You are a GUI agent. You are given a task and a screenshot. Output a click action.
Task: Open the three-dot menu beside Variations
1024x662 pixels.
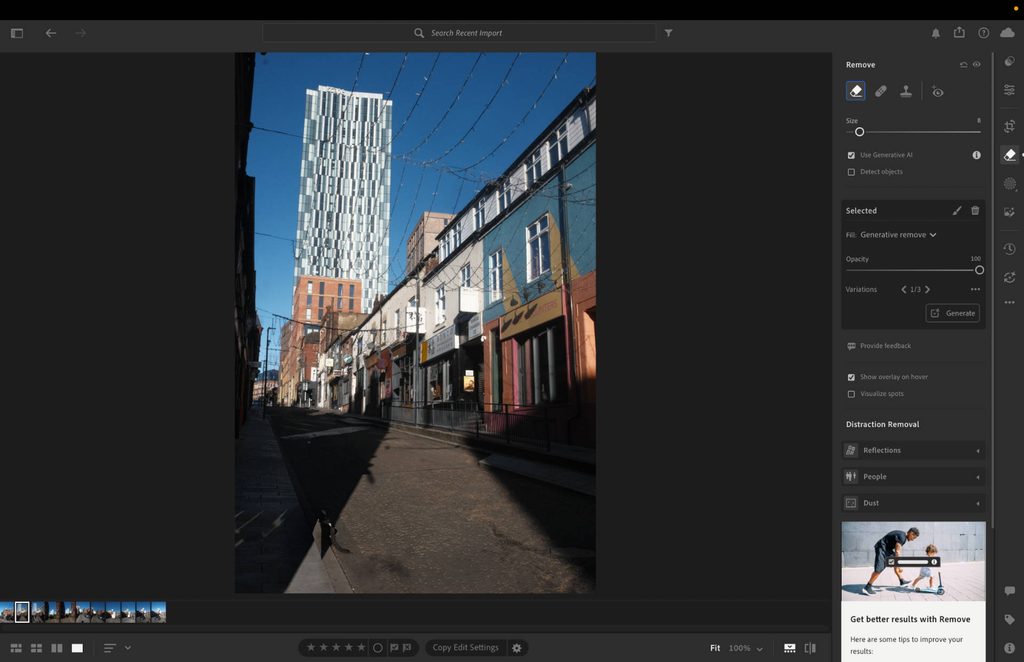click(975, 289)
